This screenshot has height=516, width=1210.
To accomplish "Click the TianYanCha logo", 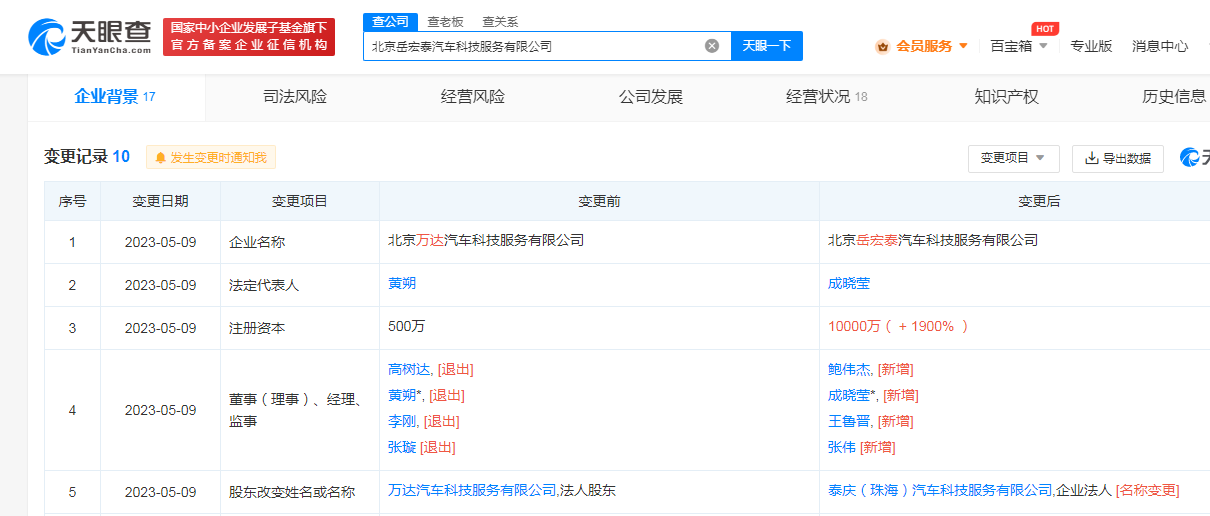I will pyautogui.click(x=91, y=37).
